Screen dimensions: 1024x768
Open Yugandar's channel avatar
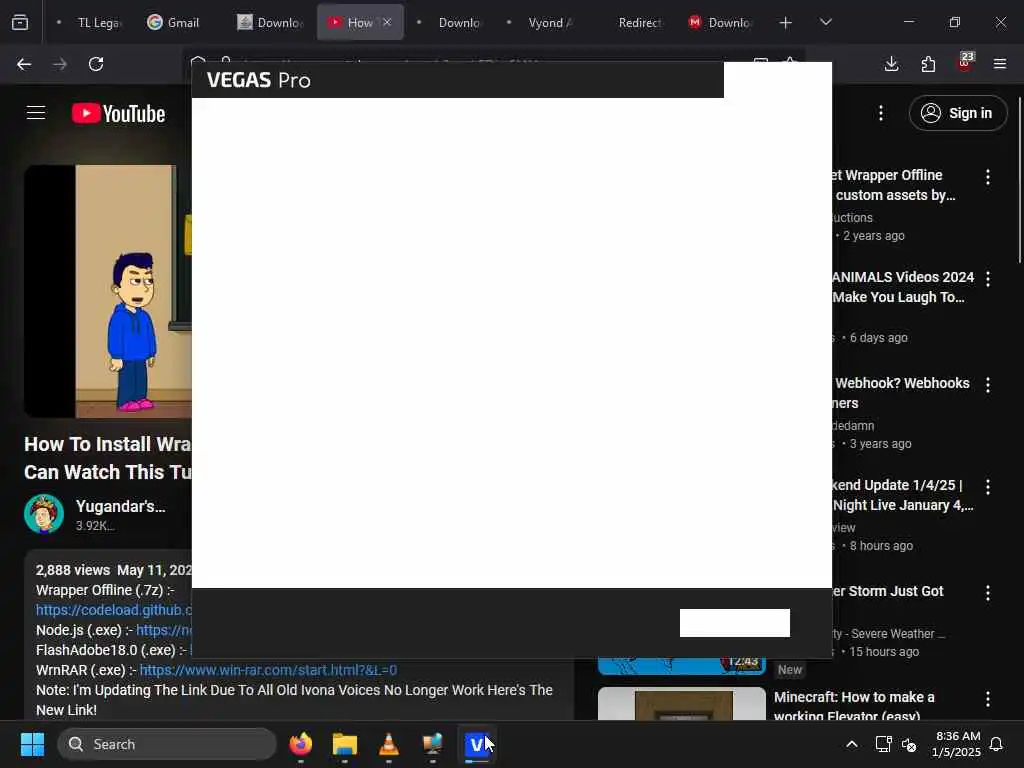click(44, 514)
